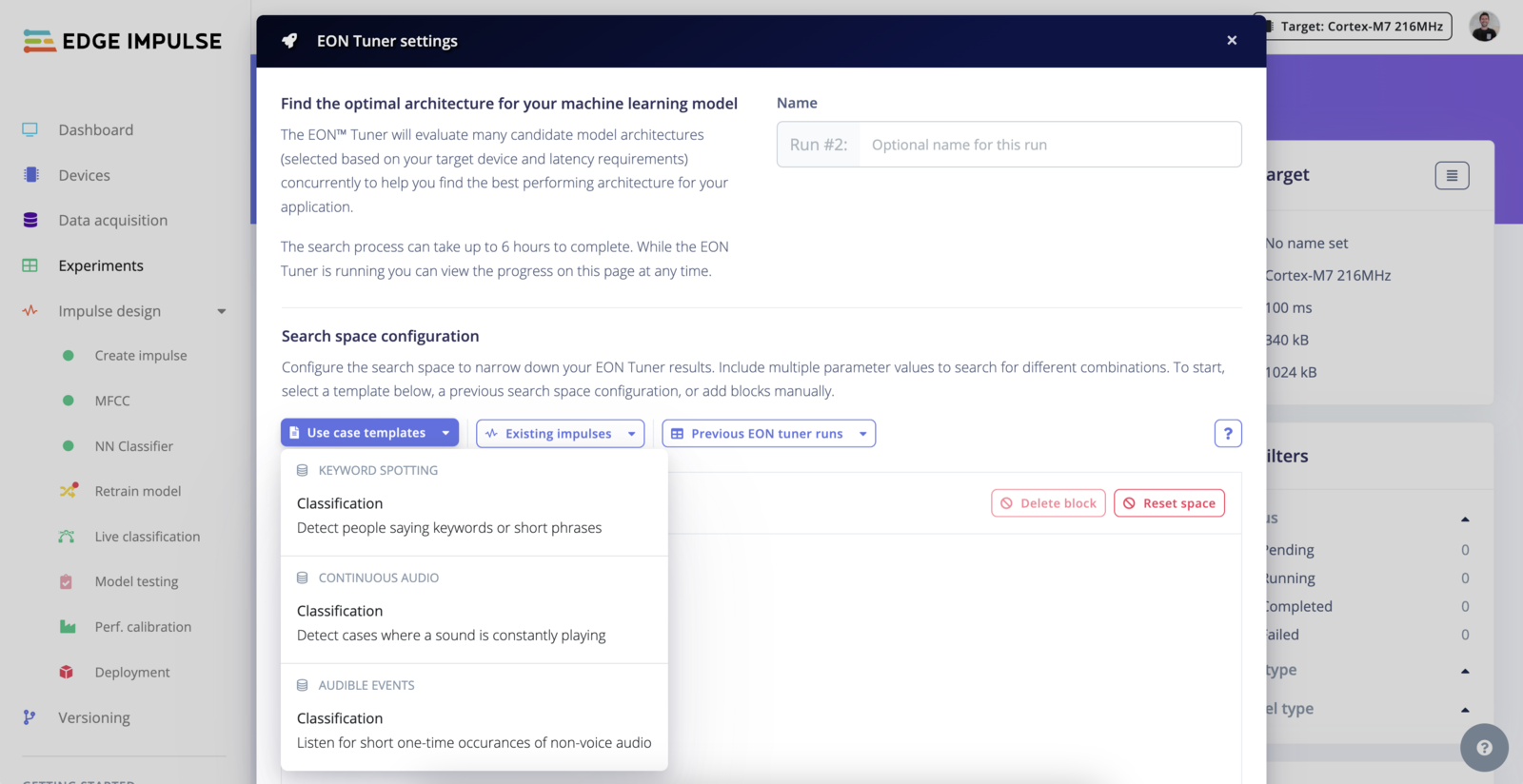Screen dimensions: 1523x784
Task: Select Audible Events Classification template
Action: pyautogui.click(x=474, y=730)
